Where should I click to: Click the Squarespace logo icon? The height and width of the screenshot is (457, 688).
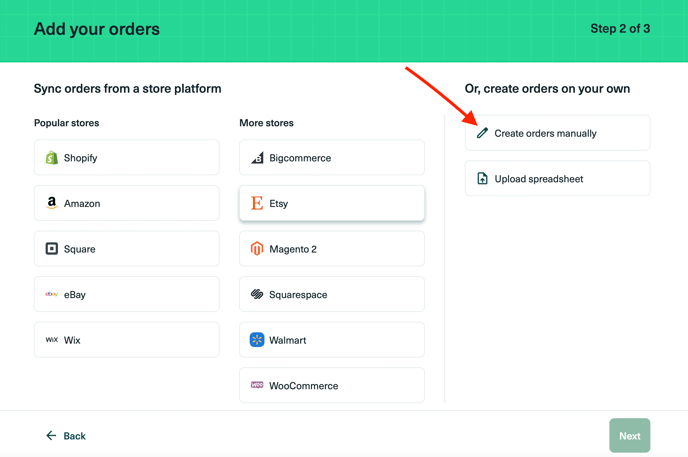pyautogui.click(x=257, y=294)
